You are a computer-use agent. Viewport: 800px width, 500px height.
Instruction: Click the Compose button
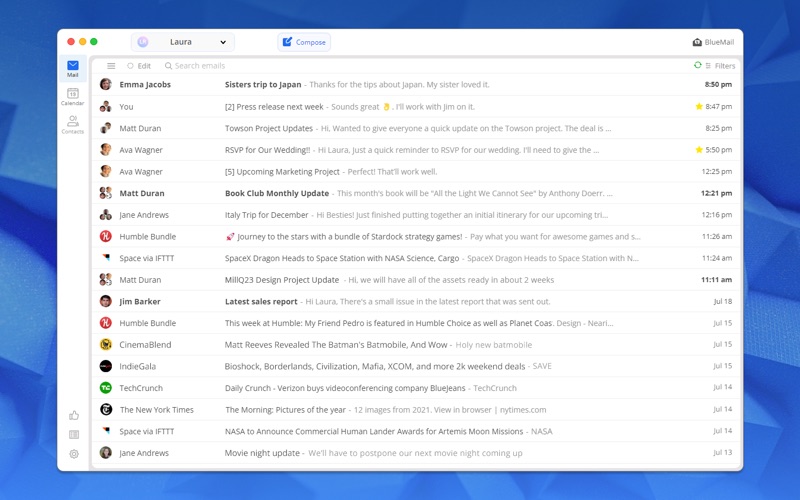pos(304,42)
